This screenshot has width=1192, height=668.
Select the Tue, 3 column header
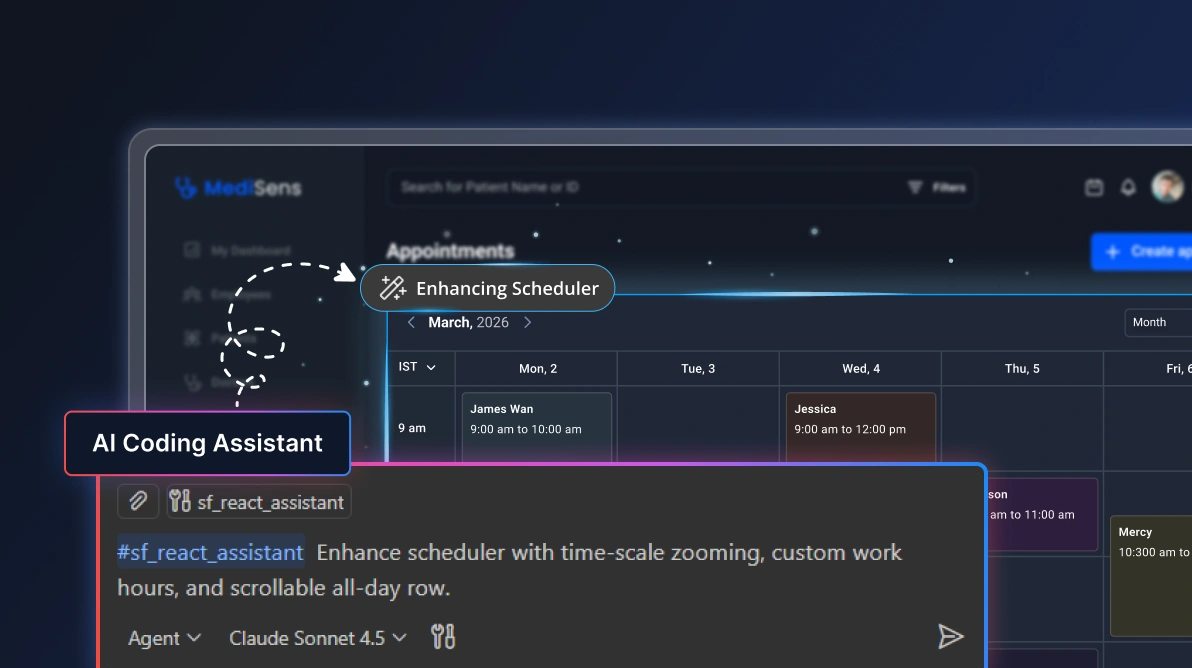pyautogui.click(x=698, y=369)
